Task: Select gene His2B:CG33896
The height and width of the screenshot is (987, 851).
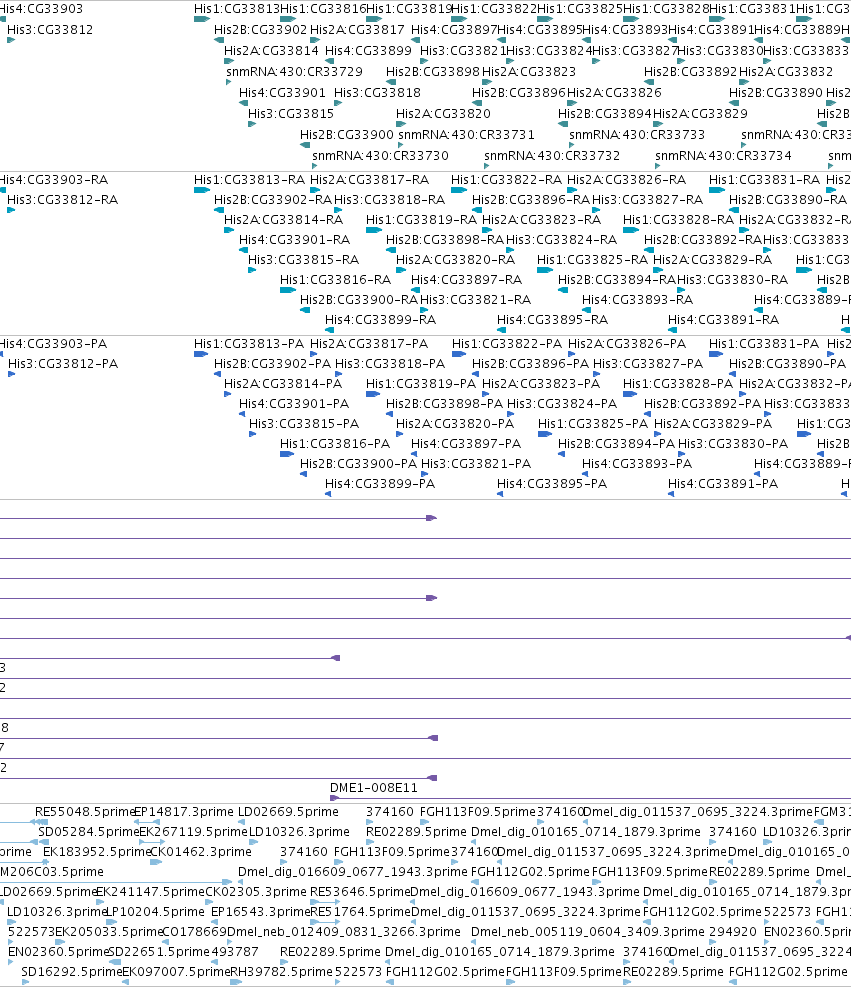Action: pos(519,93)
